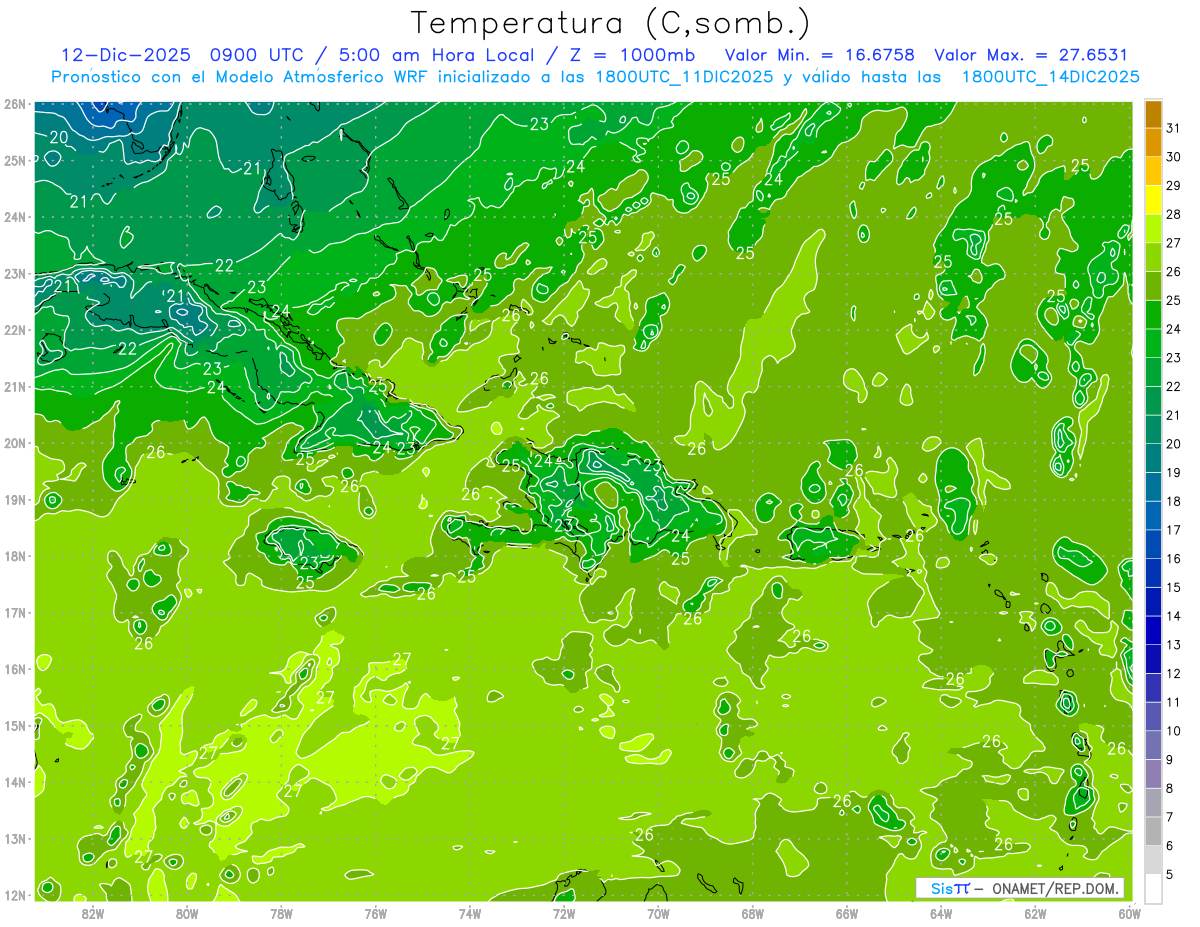Click the "68W" longitude axis label
The image size is (1200, 927).
coord(753,913)
